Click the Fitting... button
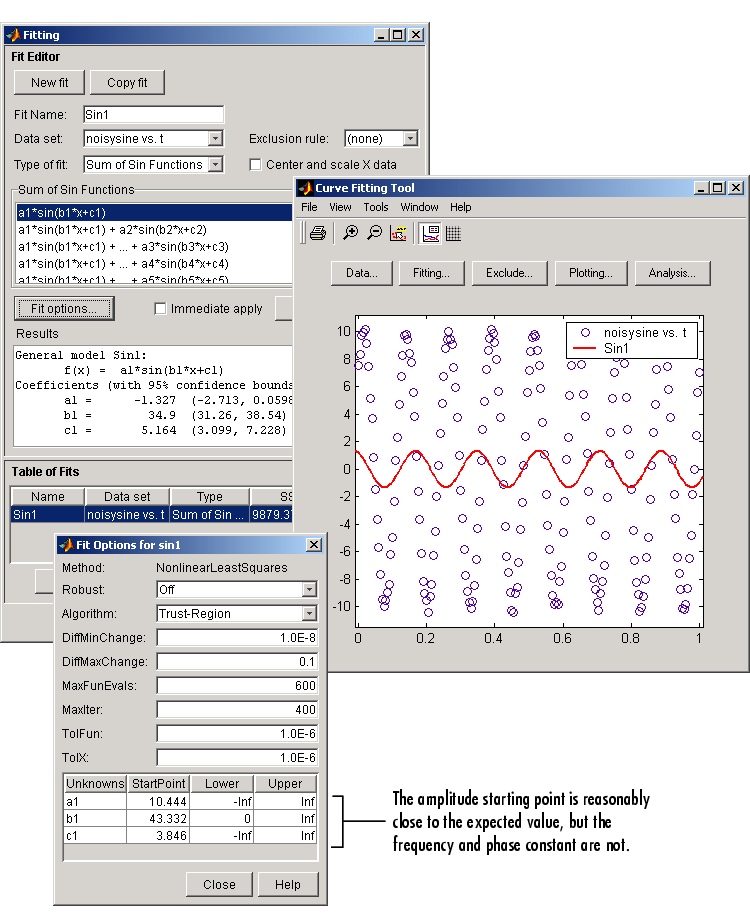 pos(431,273)
